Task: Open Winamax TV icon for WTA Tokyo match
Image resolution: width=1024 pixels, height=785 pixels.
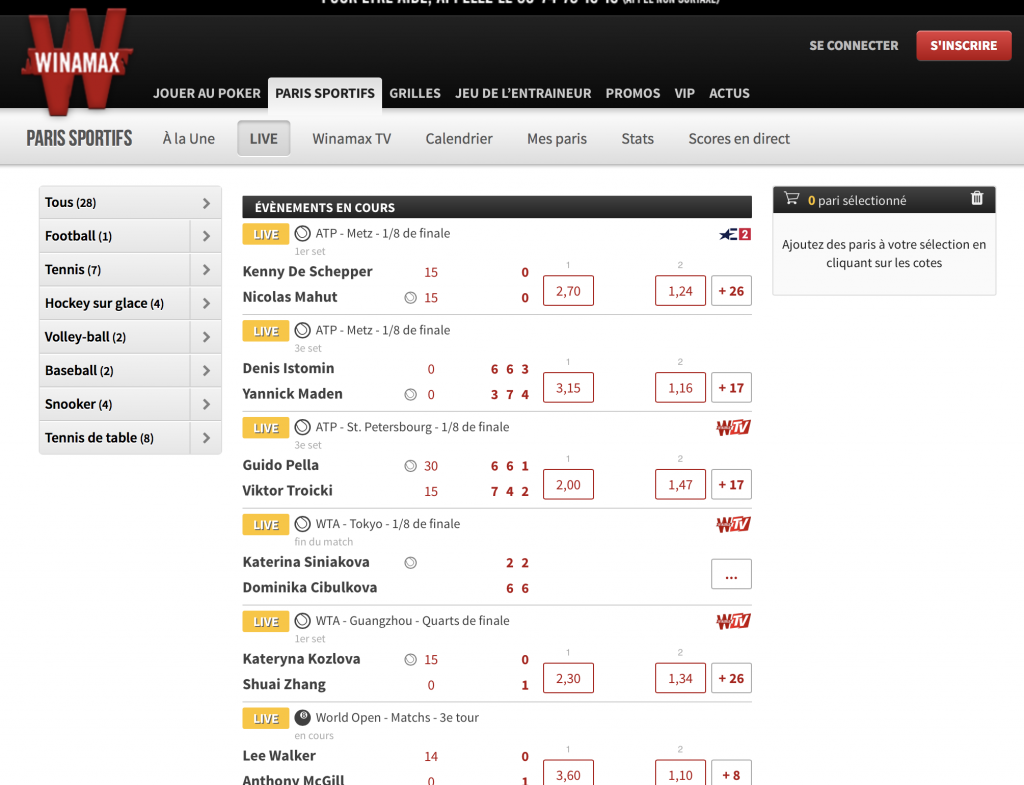Action: (733, 524)
